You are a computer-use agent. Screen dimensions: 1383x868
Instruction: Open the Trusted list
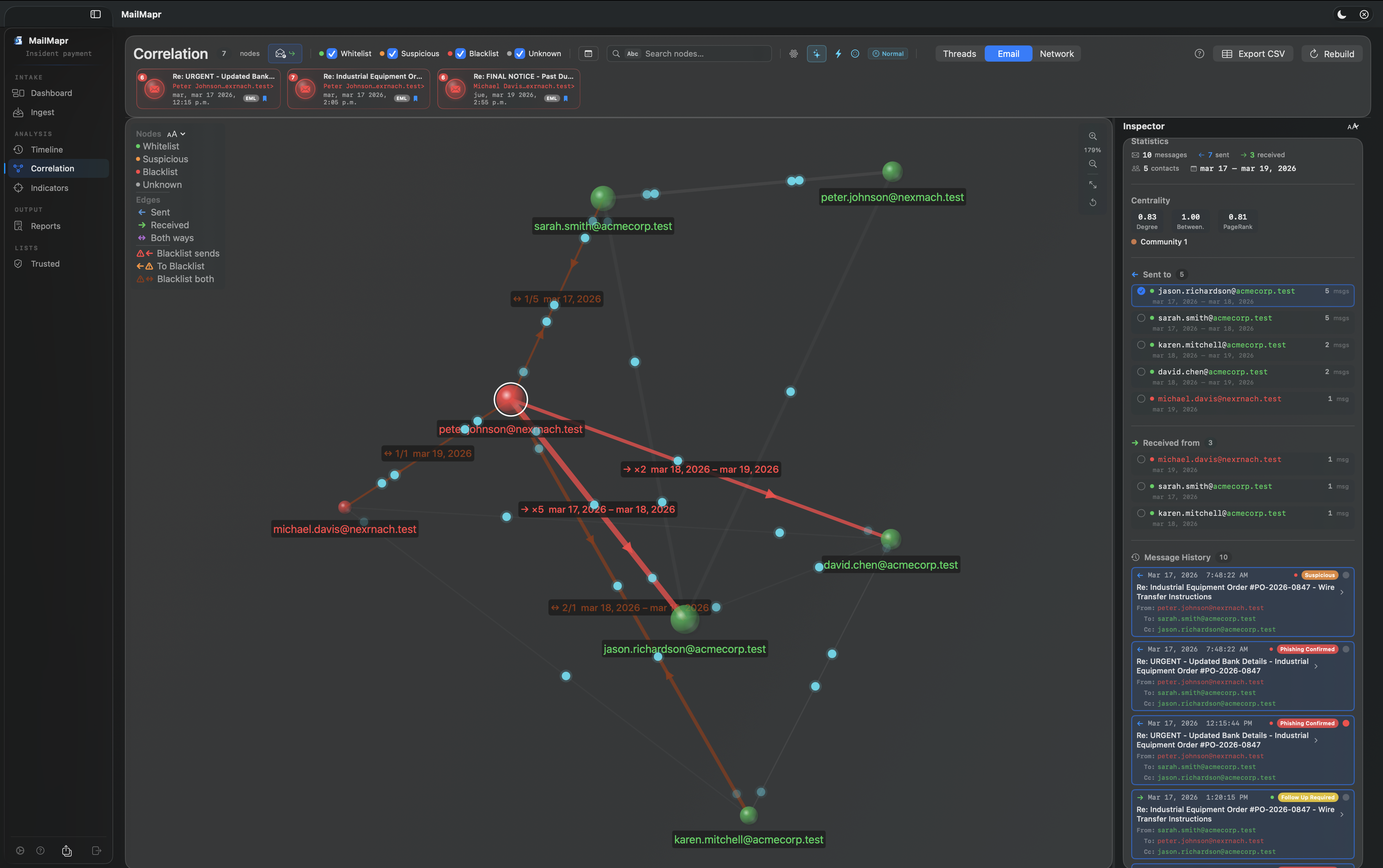coord(45,264)
